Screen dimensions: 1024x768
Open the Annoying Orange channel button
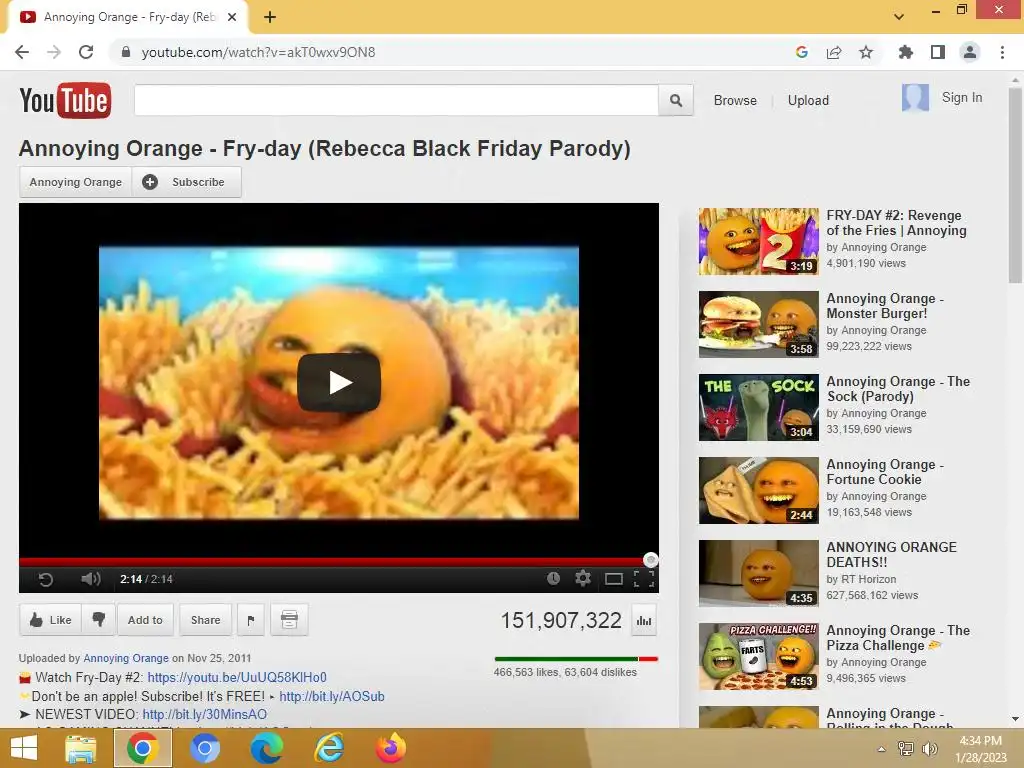(x=76, y=182)
